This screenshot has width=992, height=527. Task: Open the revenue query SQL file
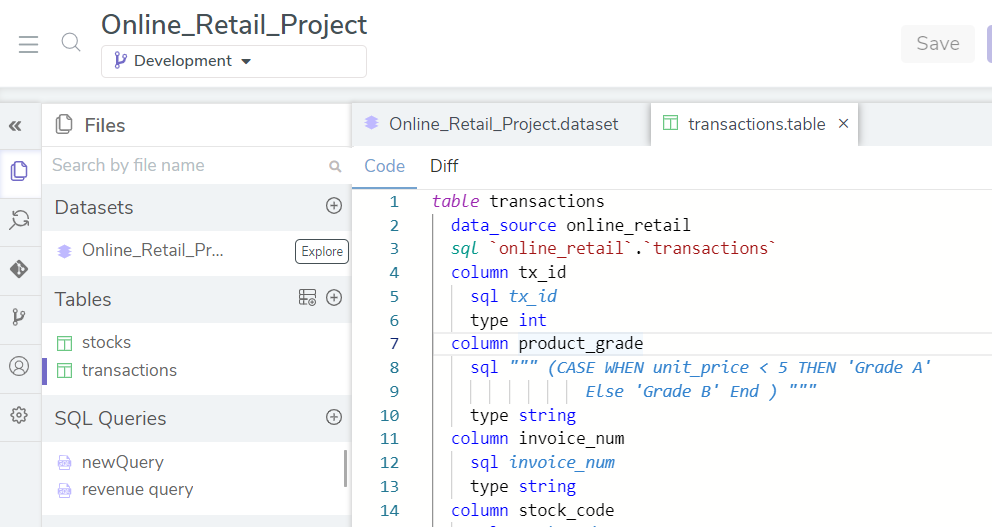137,490
